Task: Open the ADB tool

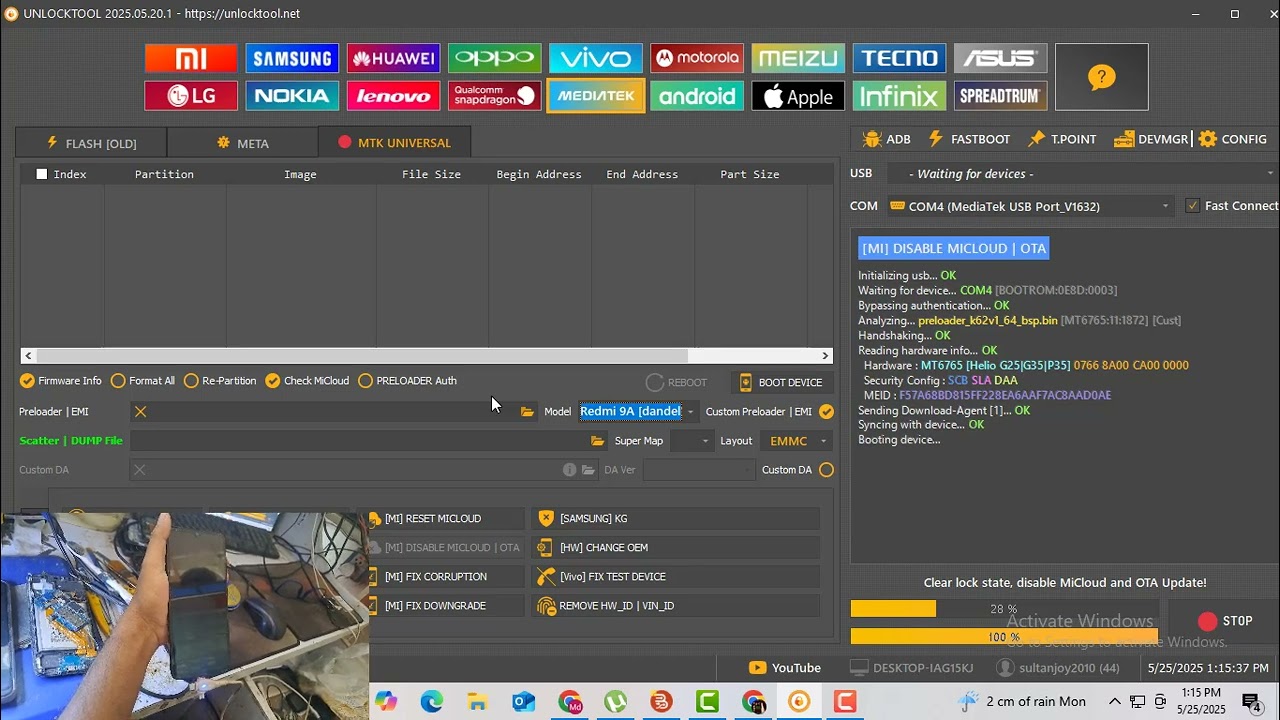Action: pyautogui.click(x=887, y=139)
